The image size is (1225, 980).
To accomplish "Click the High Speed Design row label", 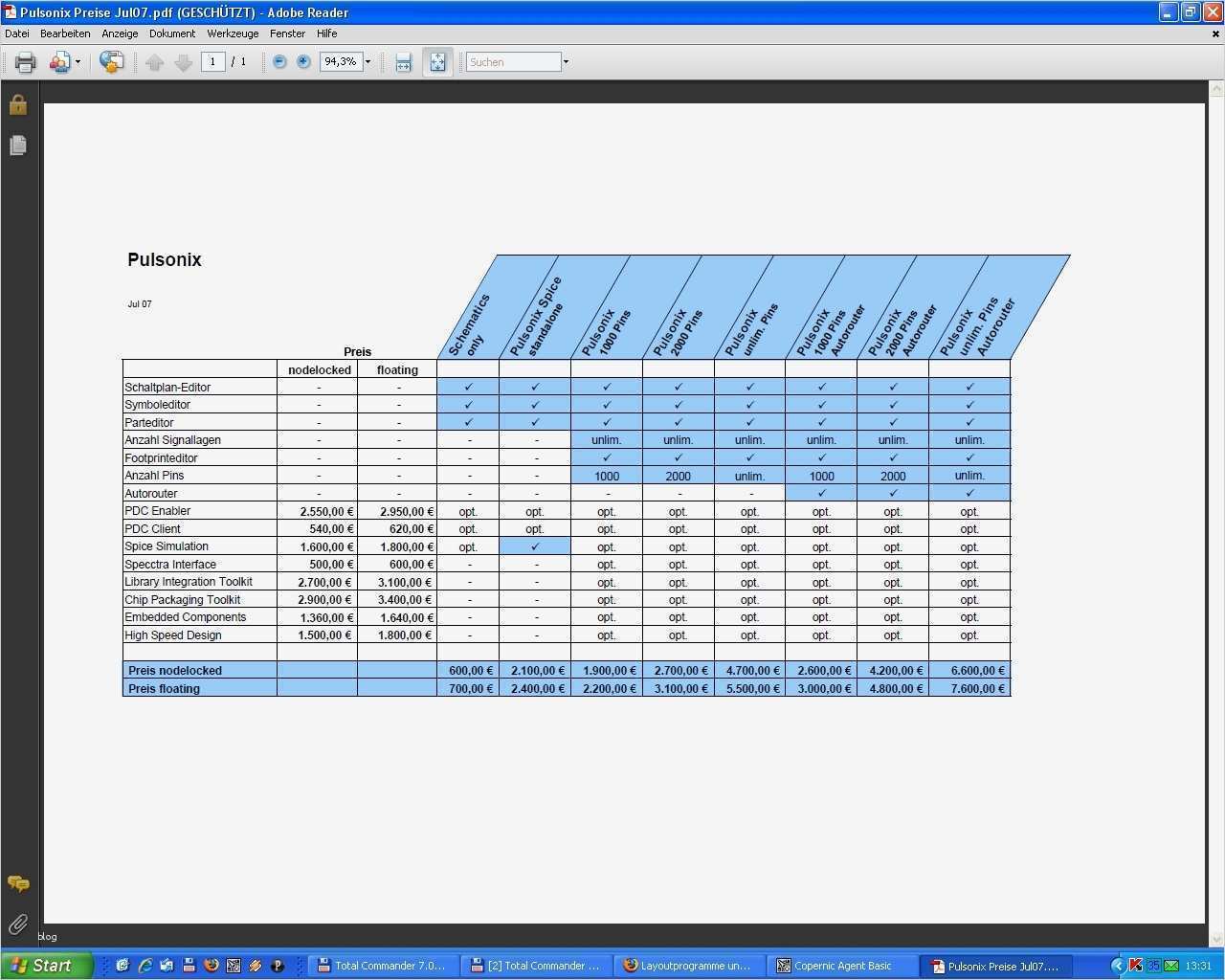I will (x=173, y=635).
